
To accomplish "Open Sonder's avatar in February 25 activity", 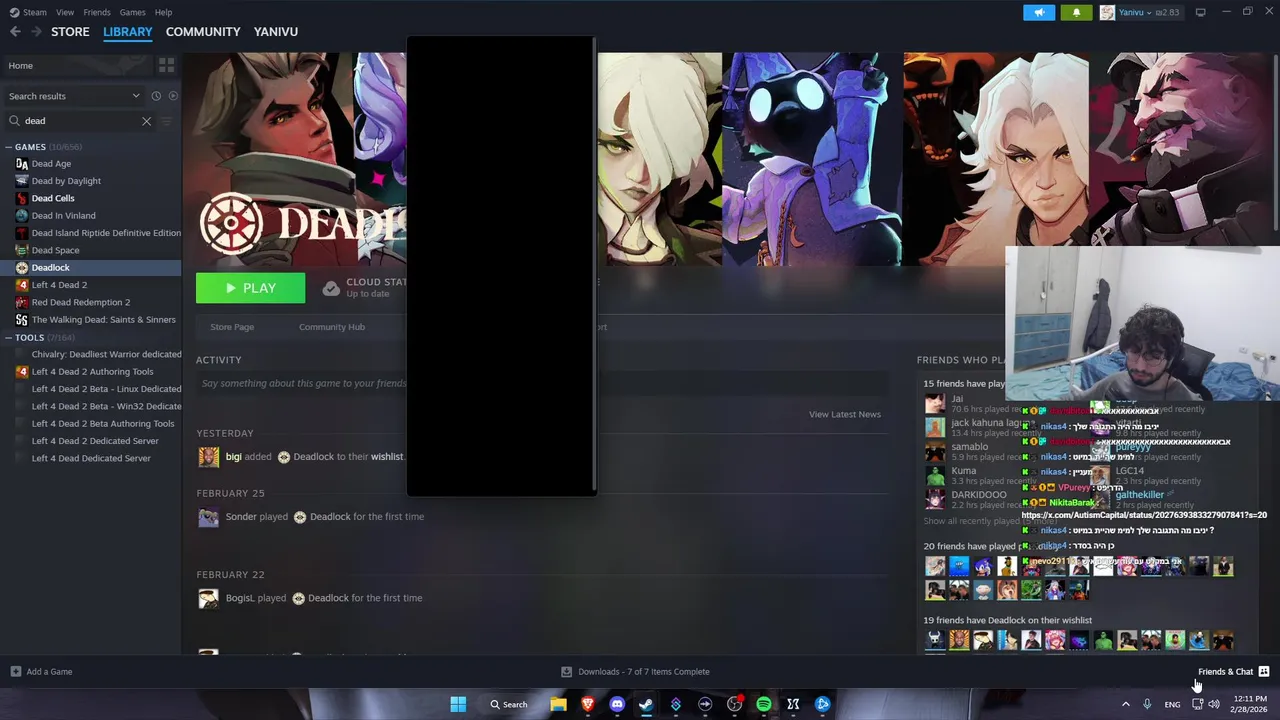I will (x=209, y=517).
